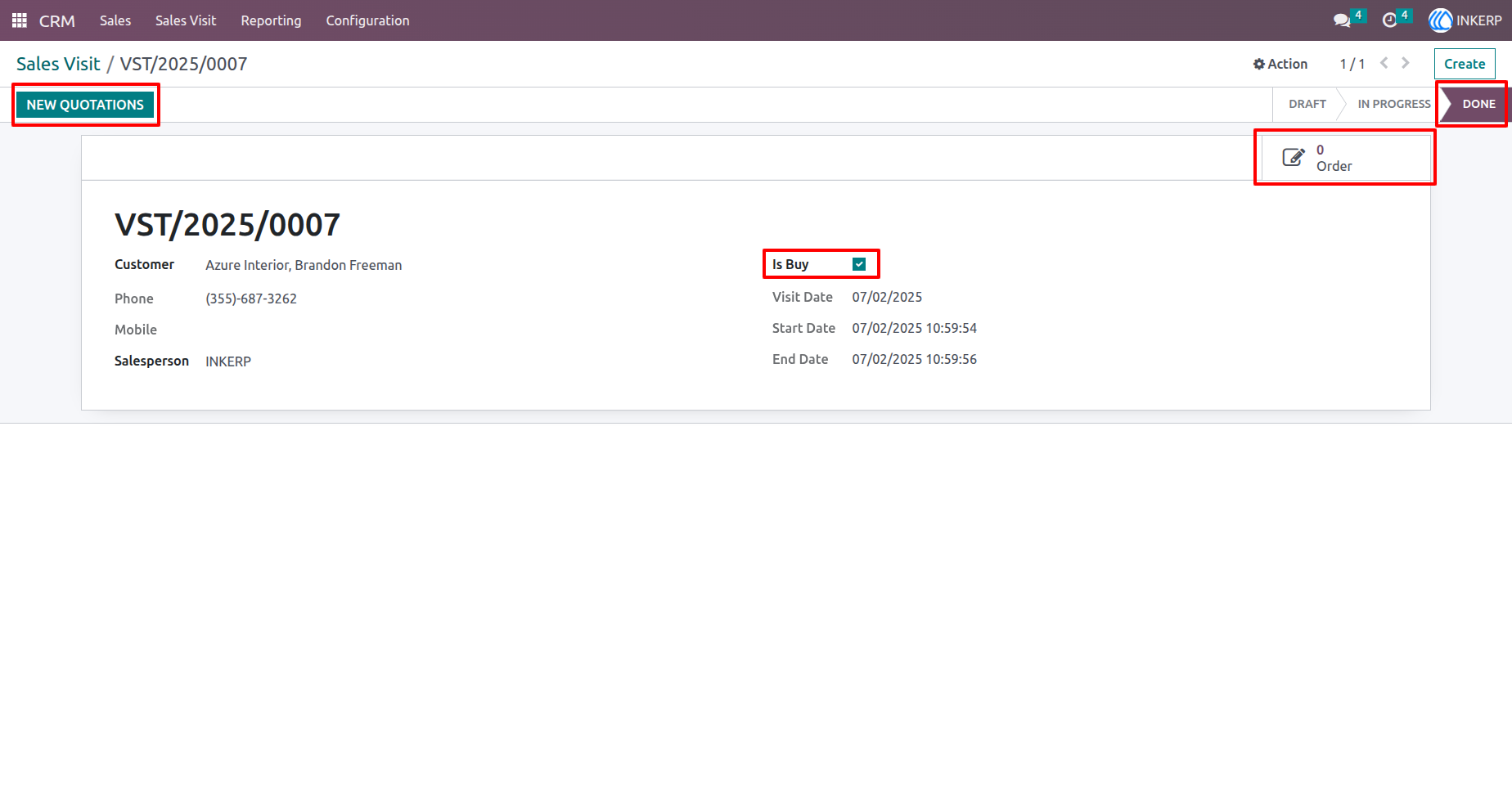This screenshot has height=790, width=1512.
Task: Open the conversations chat icon
Action: tap(1342, 20)
